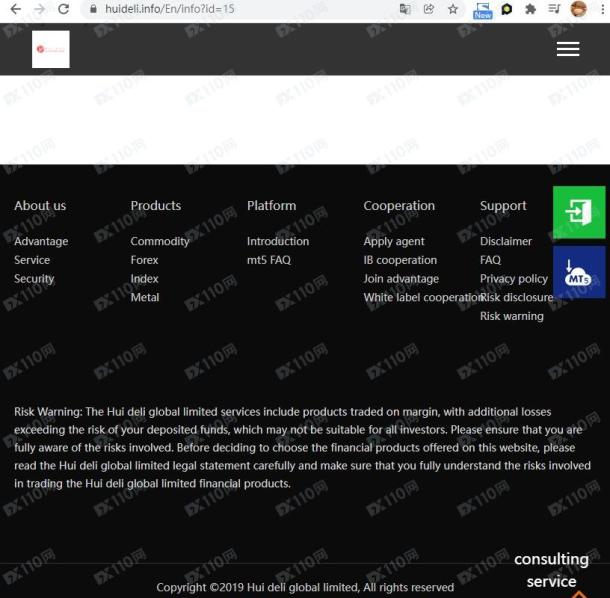Open the Index product link
The image size is (610, 598).
(x=144, y=279)
